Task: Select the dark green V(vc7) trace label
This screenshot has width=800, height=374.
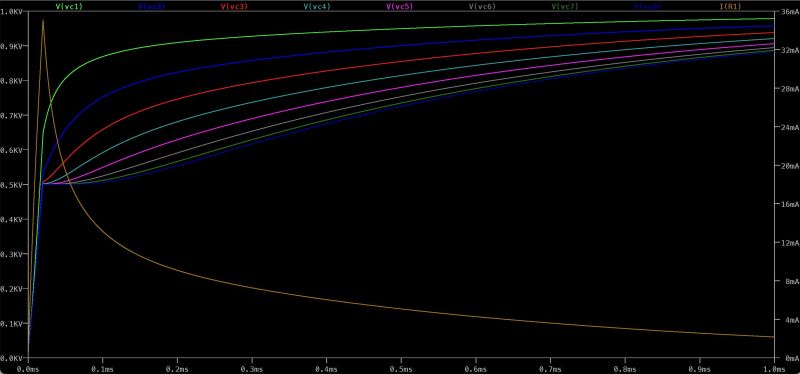Action: pos(565,6)
